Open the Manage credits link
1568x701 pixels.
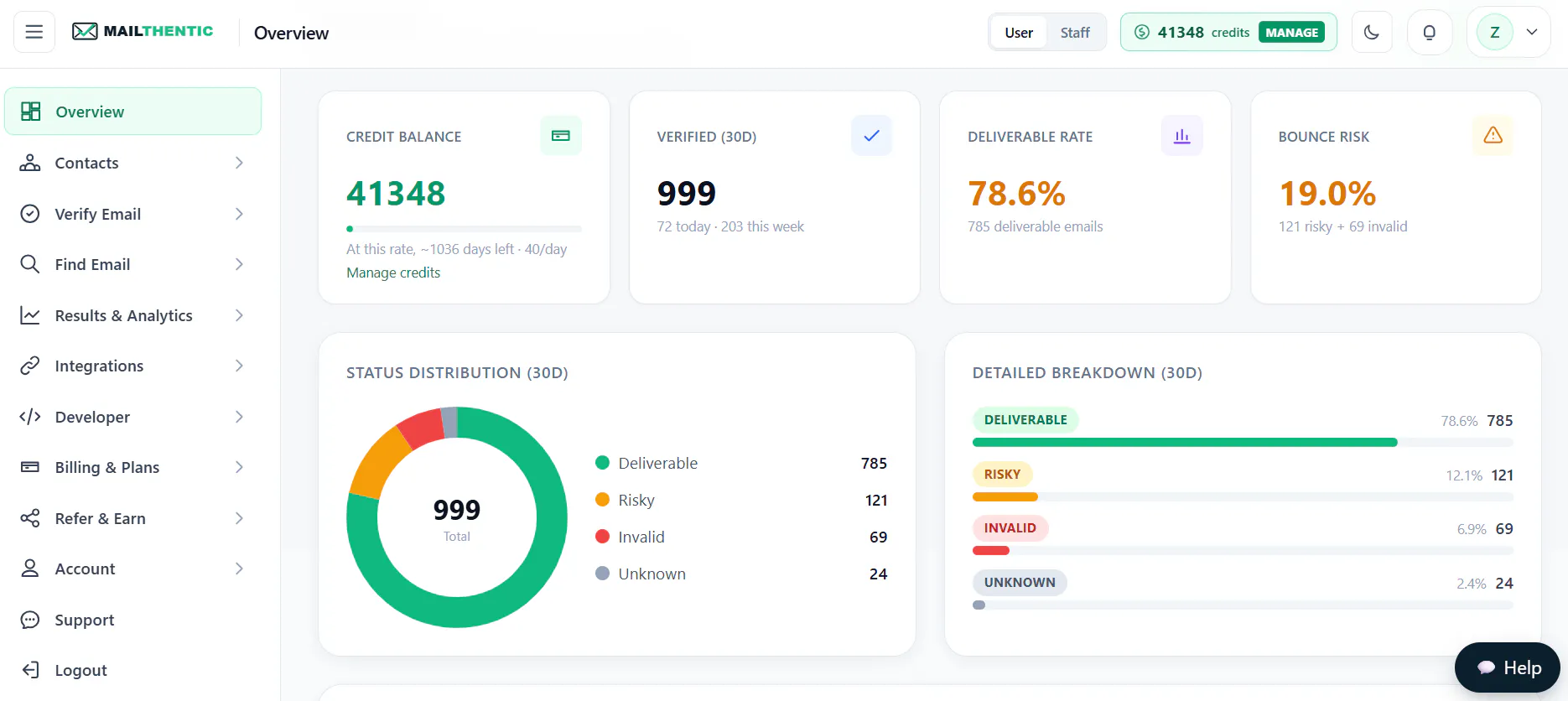[393, 273]
